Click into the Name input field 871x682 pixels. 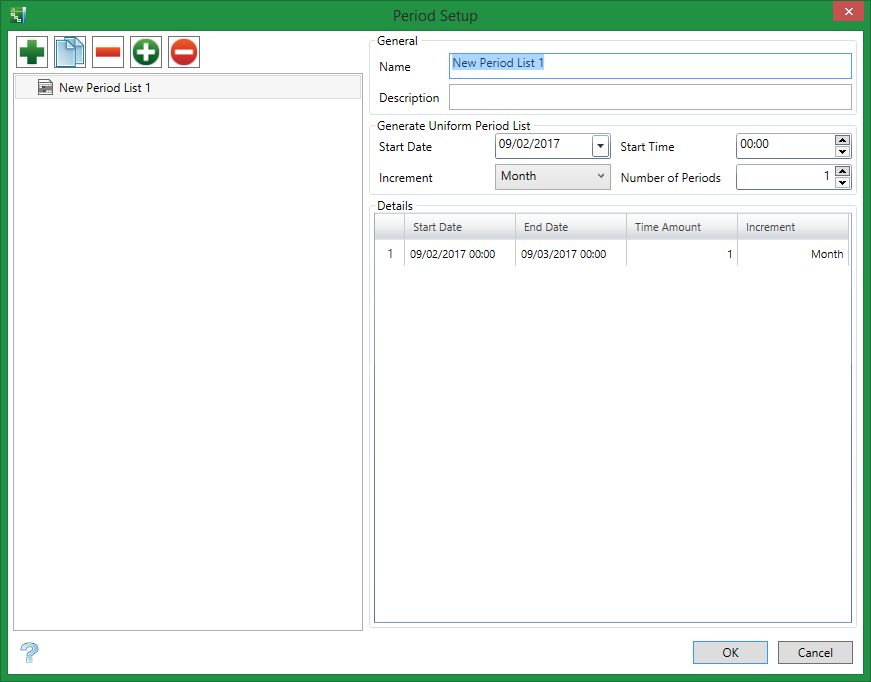coord(650,66)
